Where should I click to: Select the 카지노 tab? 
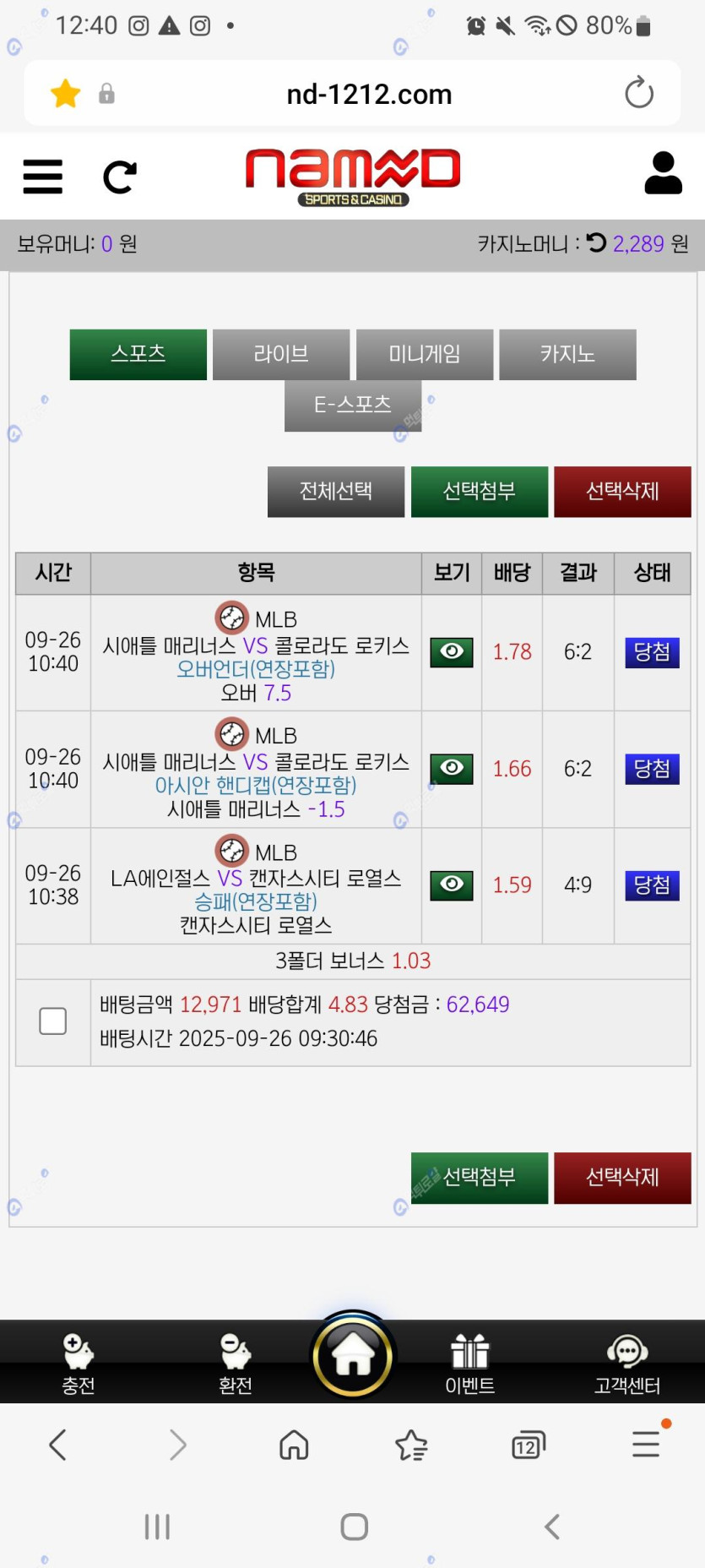click(x=567, y=354)
